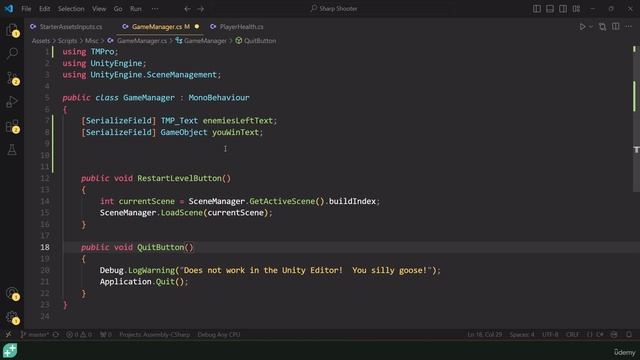Open the Accounts menu icon
The height and width of the screenshot is (360, 640).
coord(12,293)
